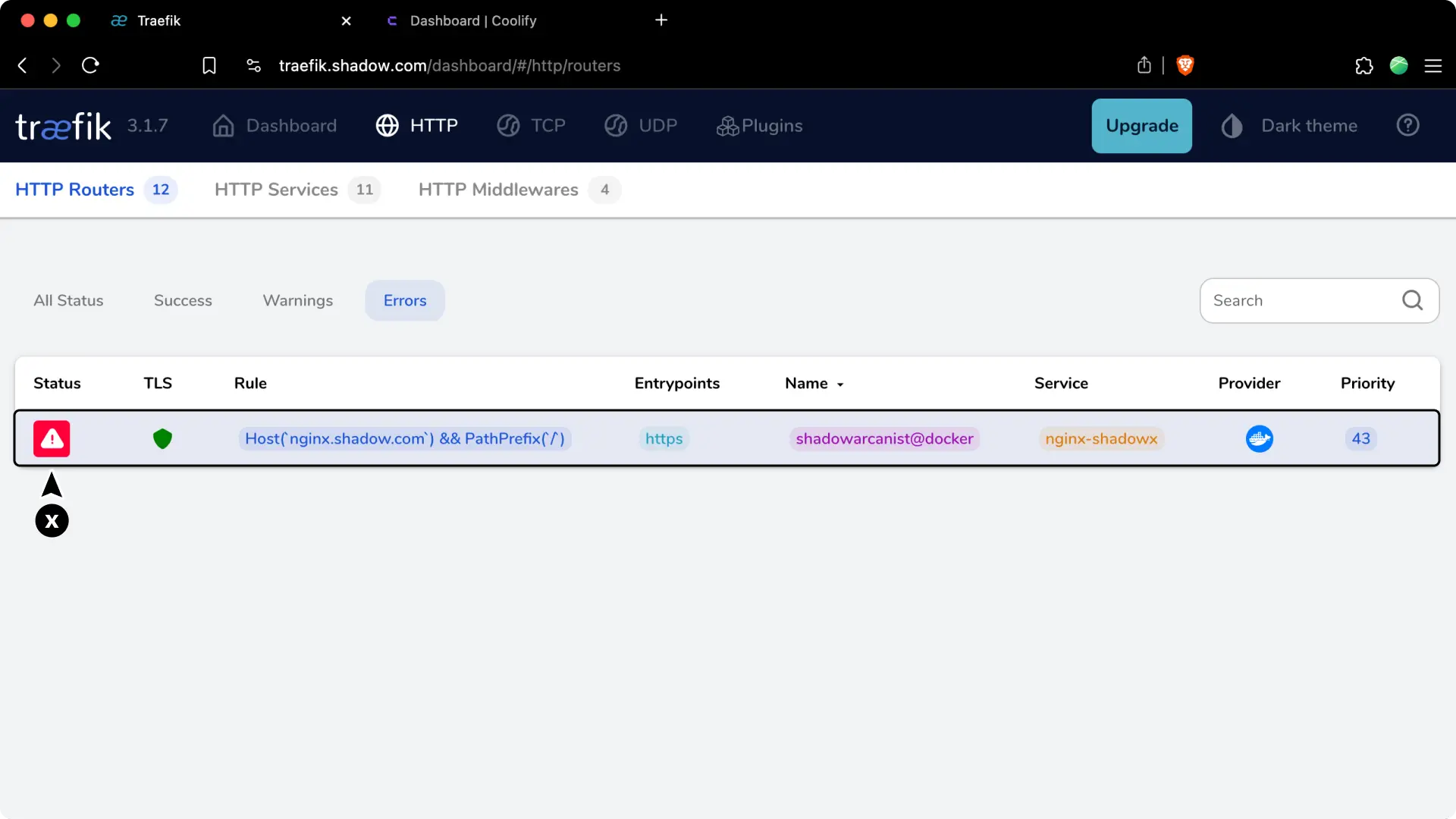The image size is (1456, 819).
Task: Sort by the Name column arrow
Action: click(840, 384)
